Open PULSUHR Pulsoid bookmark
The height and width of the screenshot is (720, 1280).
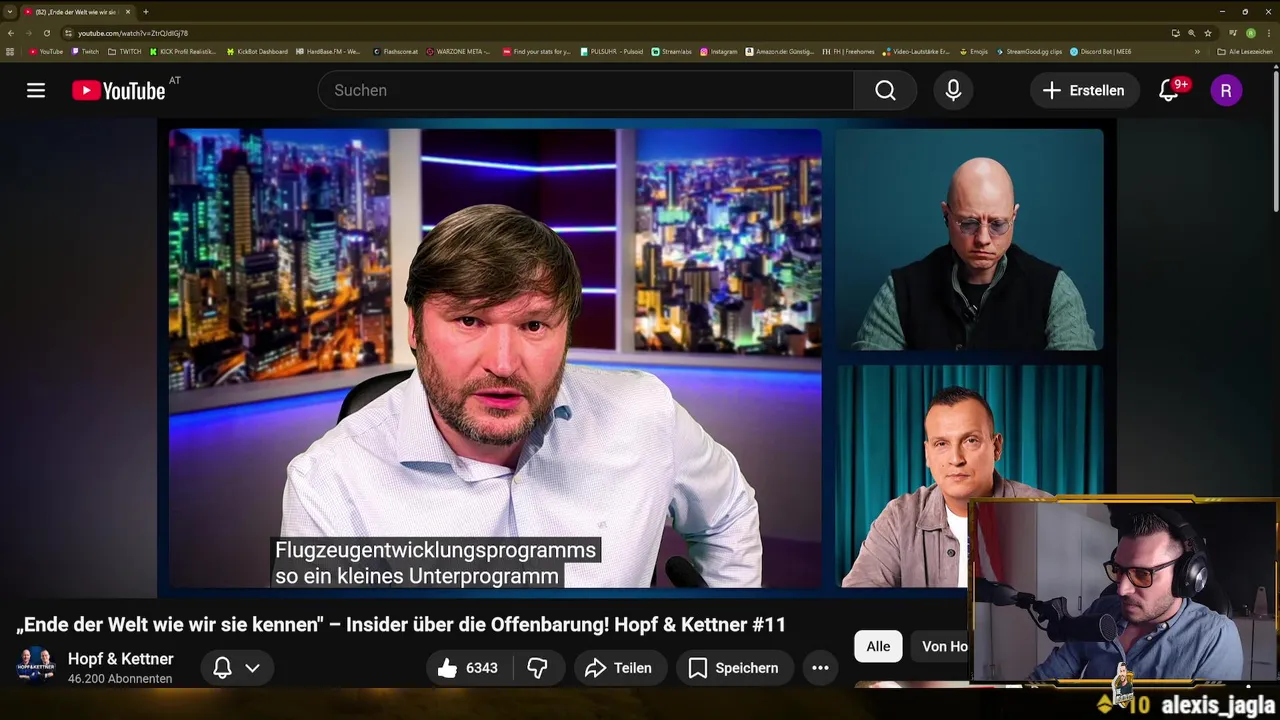point(612,51)
